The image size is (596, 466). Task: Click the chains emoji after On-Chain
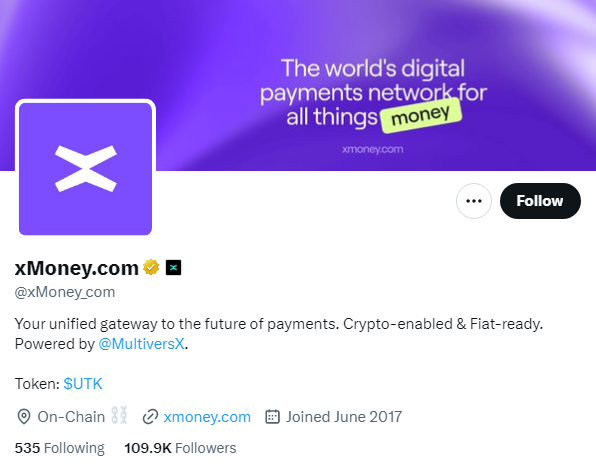119,415
